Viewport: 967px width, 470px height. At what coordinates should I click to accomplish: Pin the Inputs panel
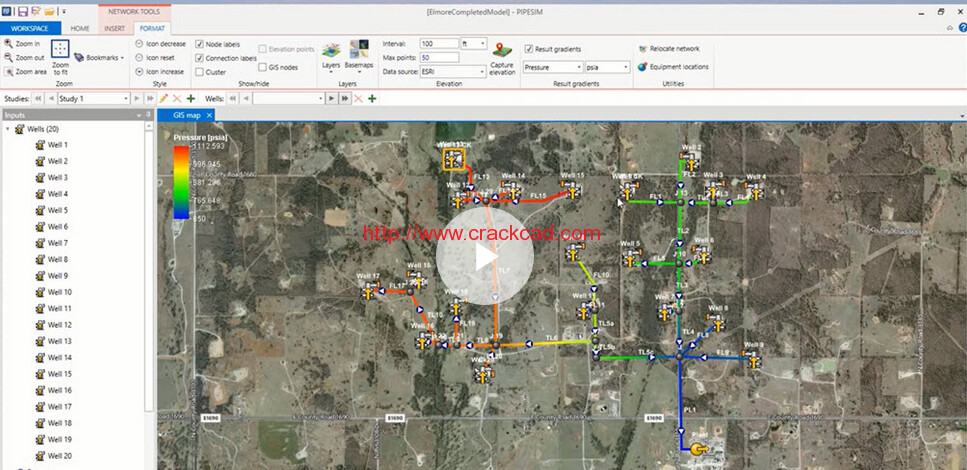click(x=148, y=115)
